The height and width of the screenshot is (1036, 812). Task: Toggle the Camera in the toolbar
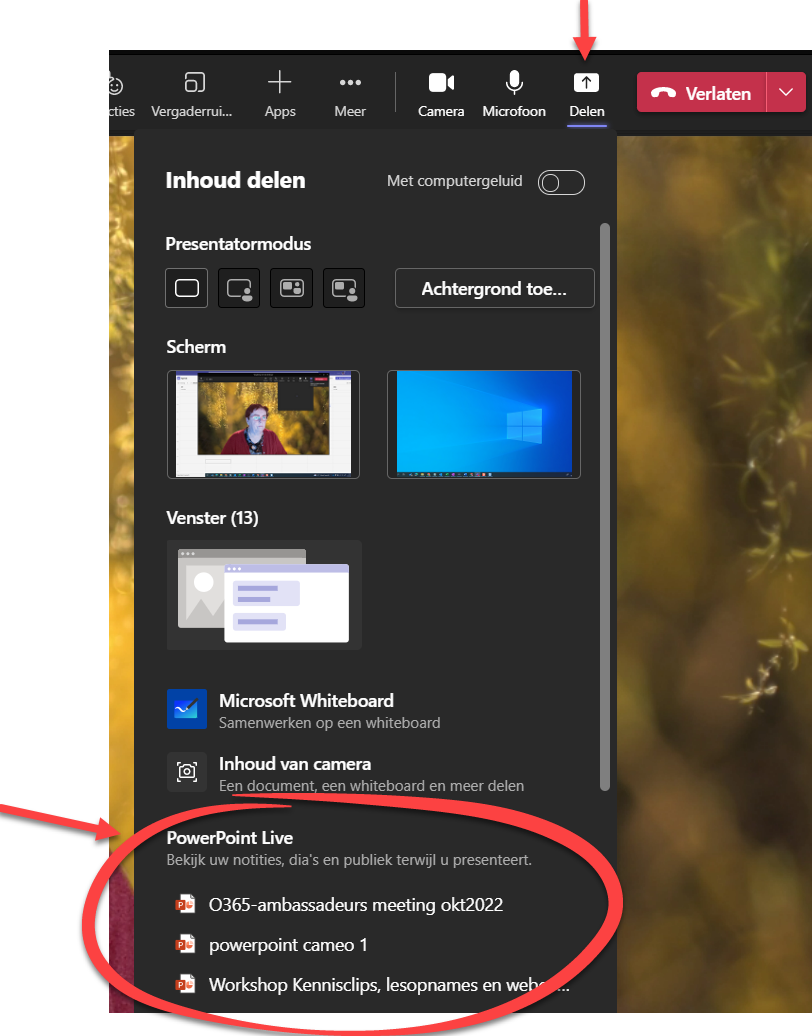tap(441, 94)
